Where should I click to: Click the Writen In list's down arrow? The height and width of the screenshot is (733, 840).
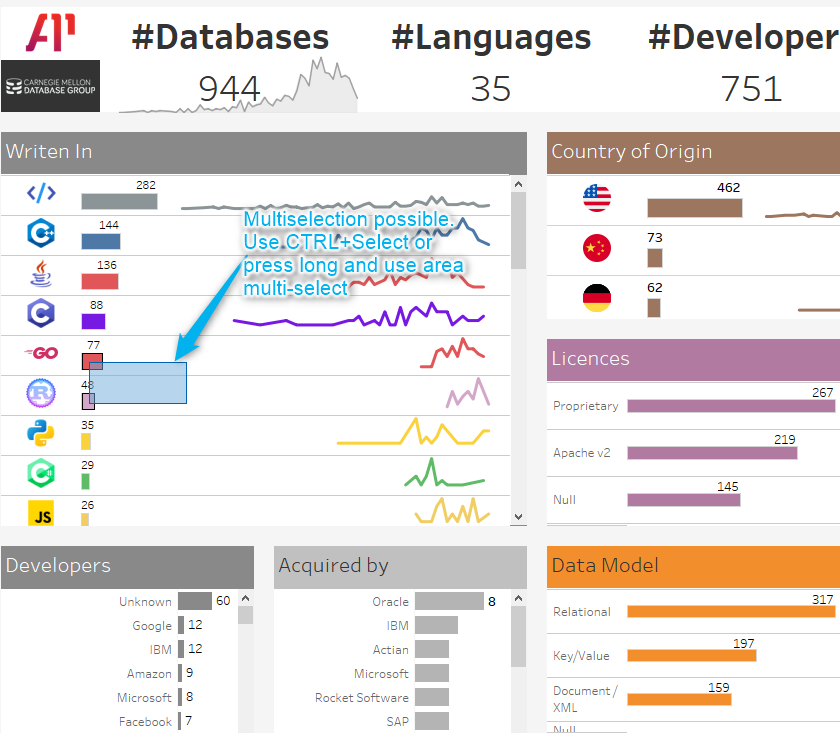(x=518, y=517)
